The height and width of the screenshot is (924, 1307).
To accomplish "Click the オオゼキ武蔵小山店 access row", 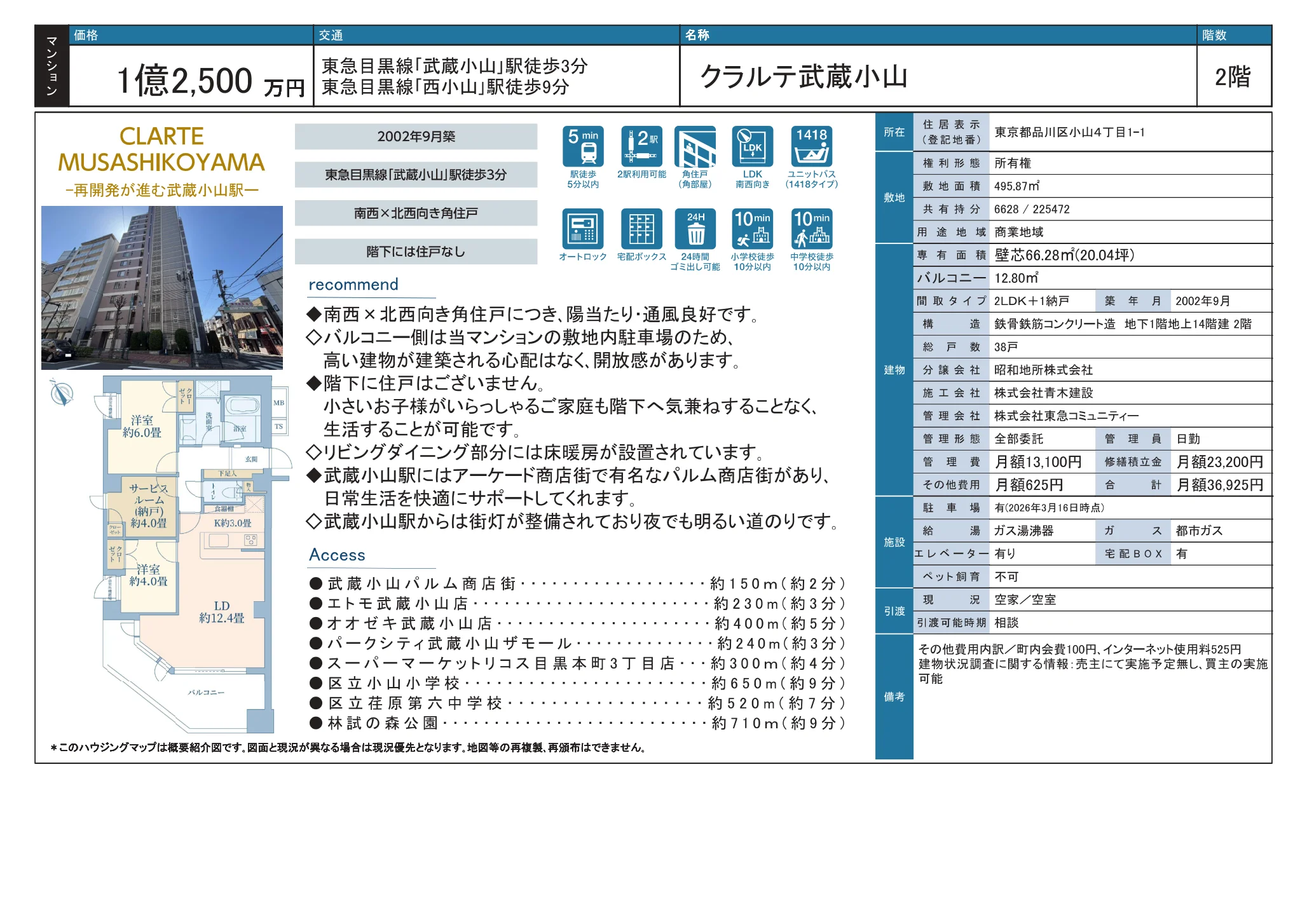I will click(577, 623).
